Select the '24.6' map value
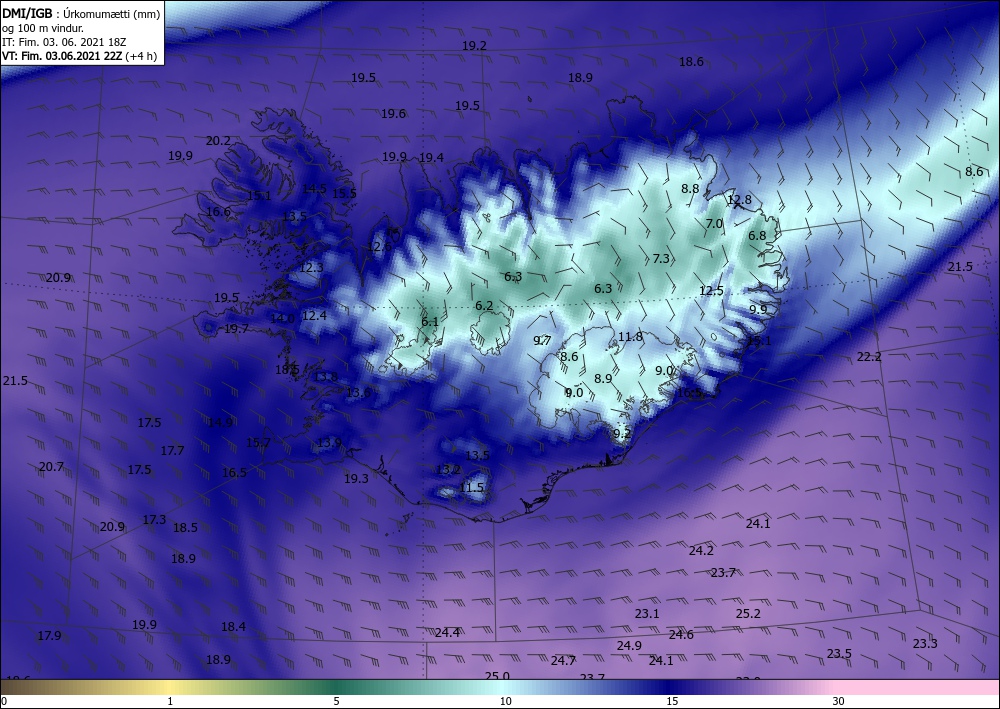This screenshot has height=709, width=1000. tap(681, 635)
